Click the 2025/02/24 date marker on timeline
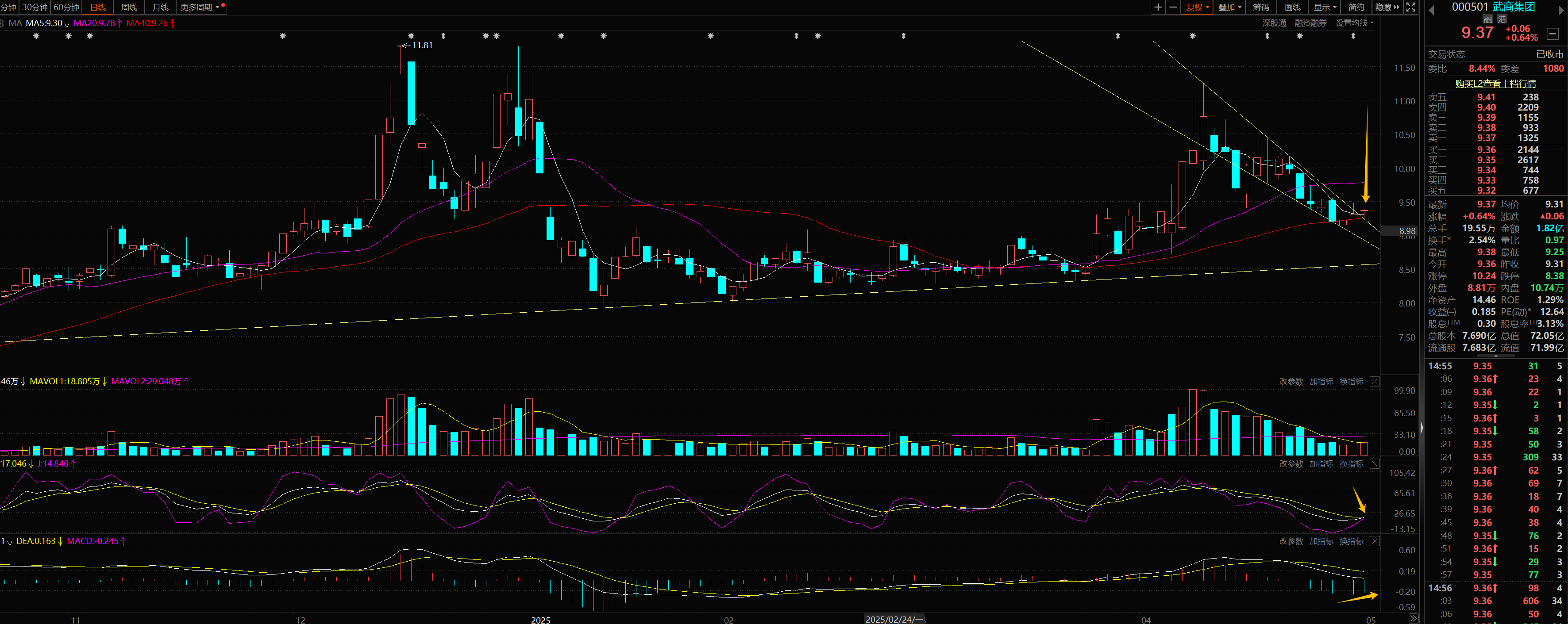Image resolution: width=1568 pixels, height=624 pixels. pos(894,619)
